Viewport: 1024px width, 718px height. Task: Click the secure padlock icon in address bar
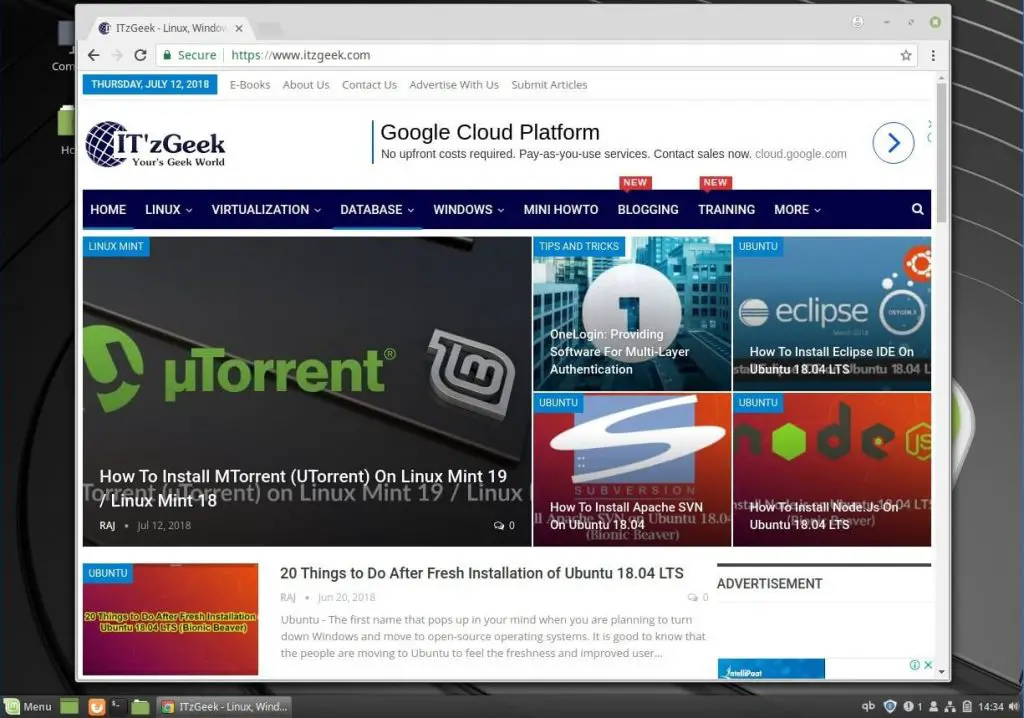tap(167, 55)
